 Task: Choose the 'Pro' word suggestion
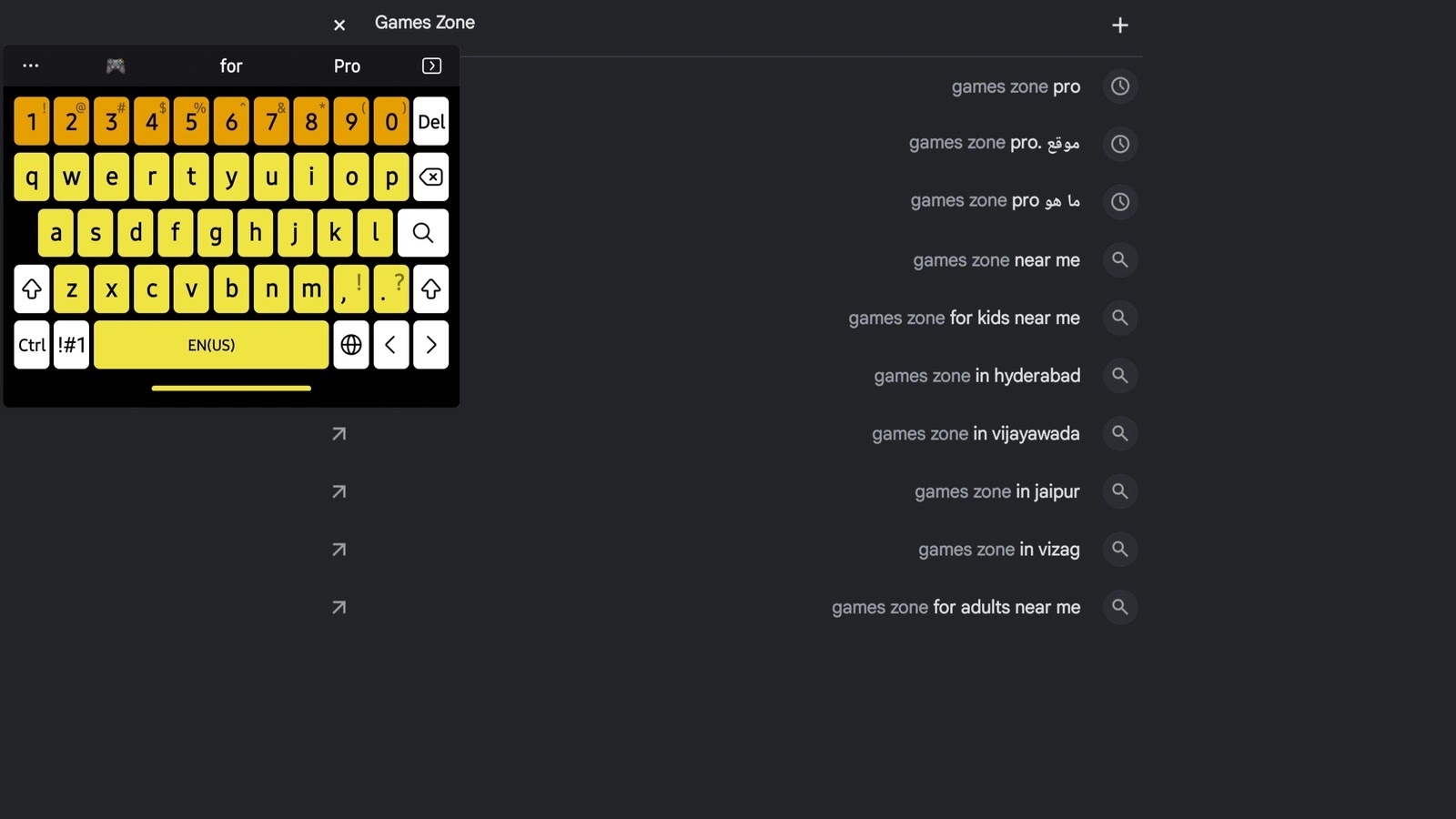(x=347, y=66)
